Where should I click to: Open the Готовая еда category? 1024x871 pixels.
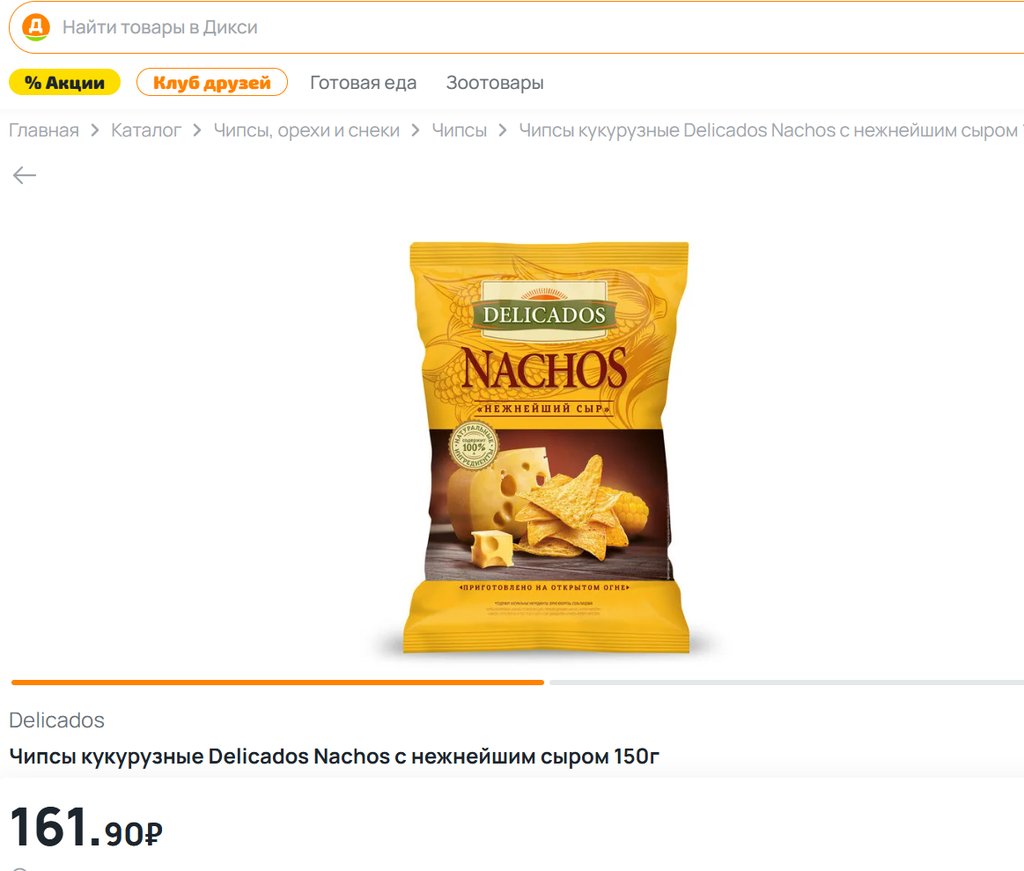pyautogui.click(x=363, y=83)
